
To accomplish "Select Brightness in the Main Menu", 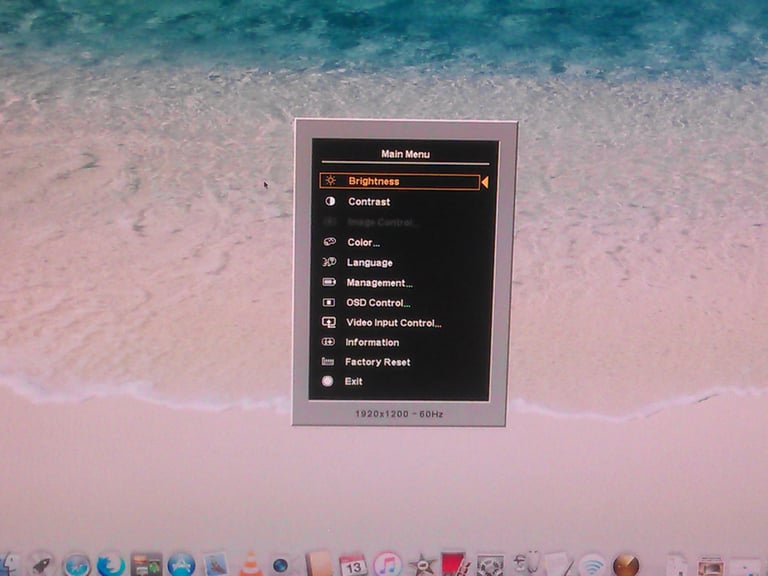I will click(399, 181).
